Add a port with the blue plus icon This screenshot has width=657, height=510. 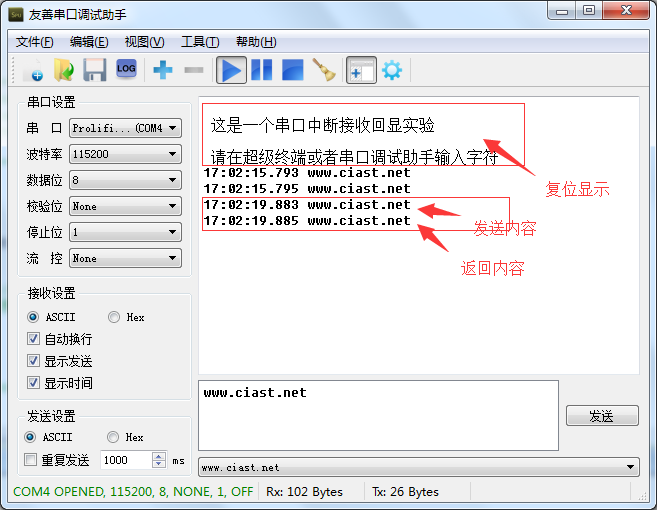point(163,70)
